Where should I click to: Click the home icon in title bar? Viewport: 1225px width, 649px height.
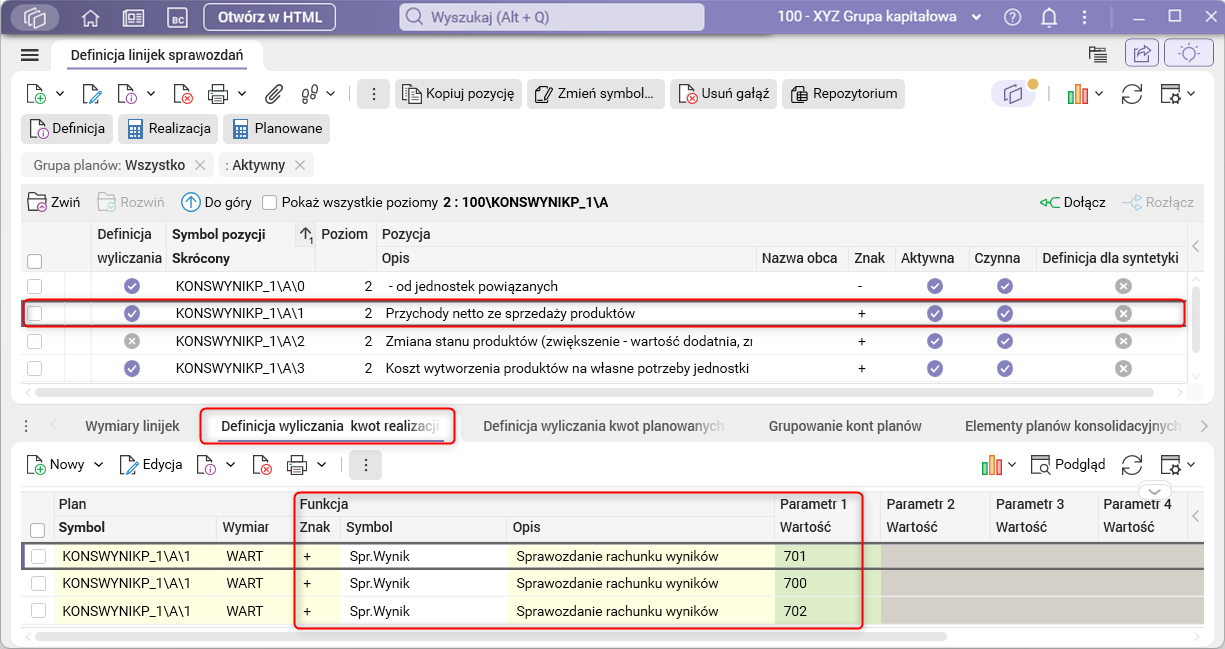tap(91, 17)
